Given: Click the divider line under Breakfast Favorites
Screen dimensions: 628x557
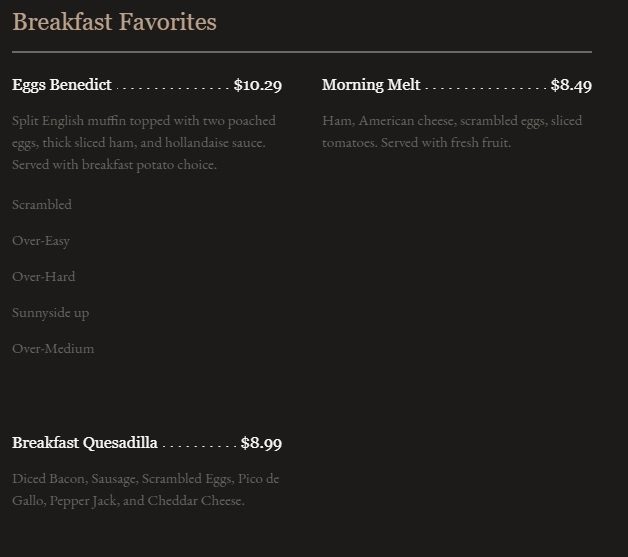Looking at the screenshot, I should click(x=302, y=51).
